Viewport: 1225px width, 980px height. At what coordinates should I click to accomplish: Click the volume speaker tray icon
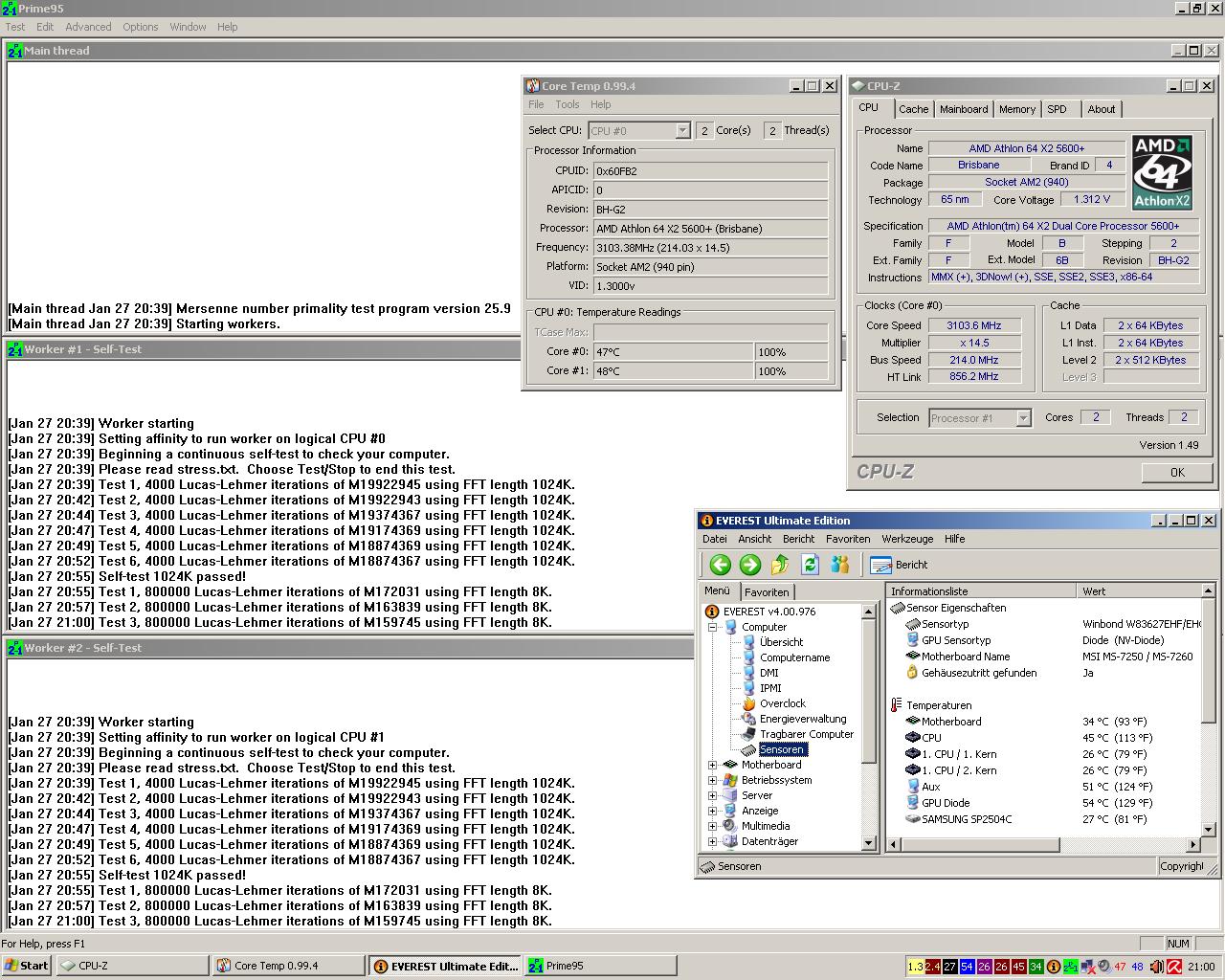(x=1156, y=967)
